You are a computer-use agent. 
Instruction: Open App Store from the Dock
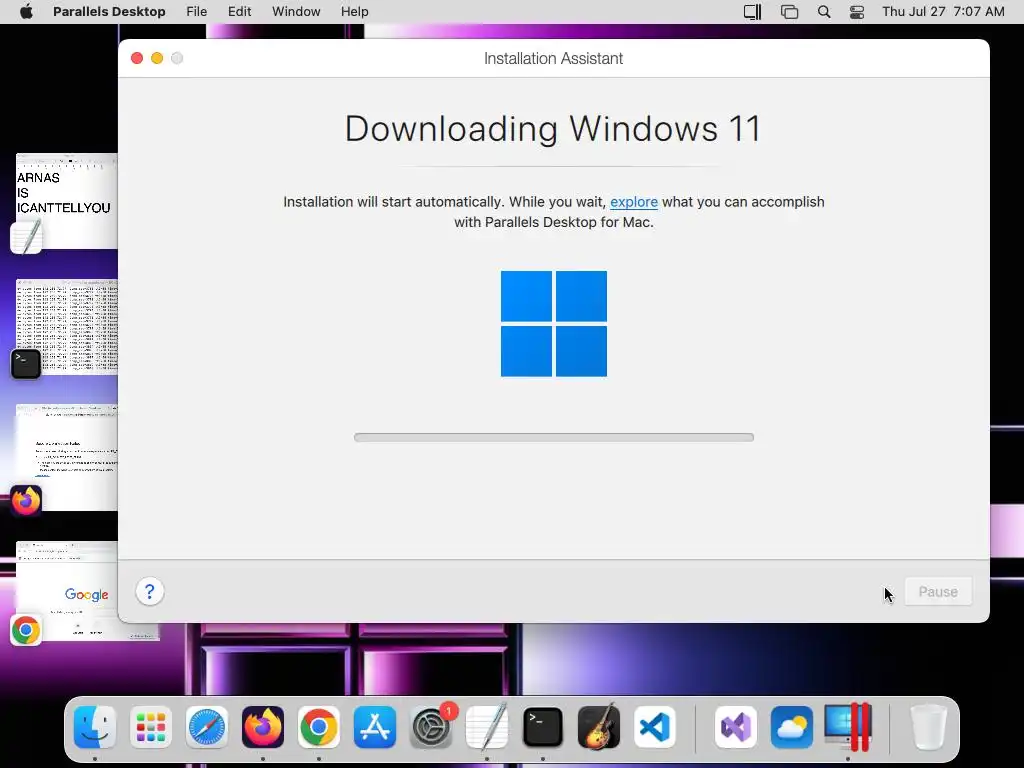click(x=375, y=727)
